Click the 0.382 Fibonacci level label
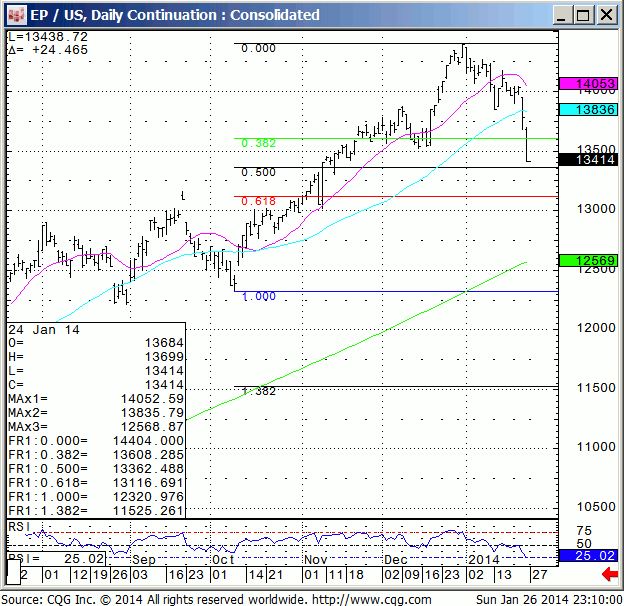 point(258,143)
